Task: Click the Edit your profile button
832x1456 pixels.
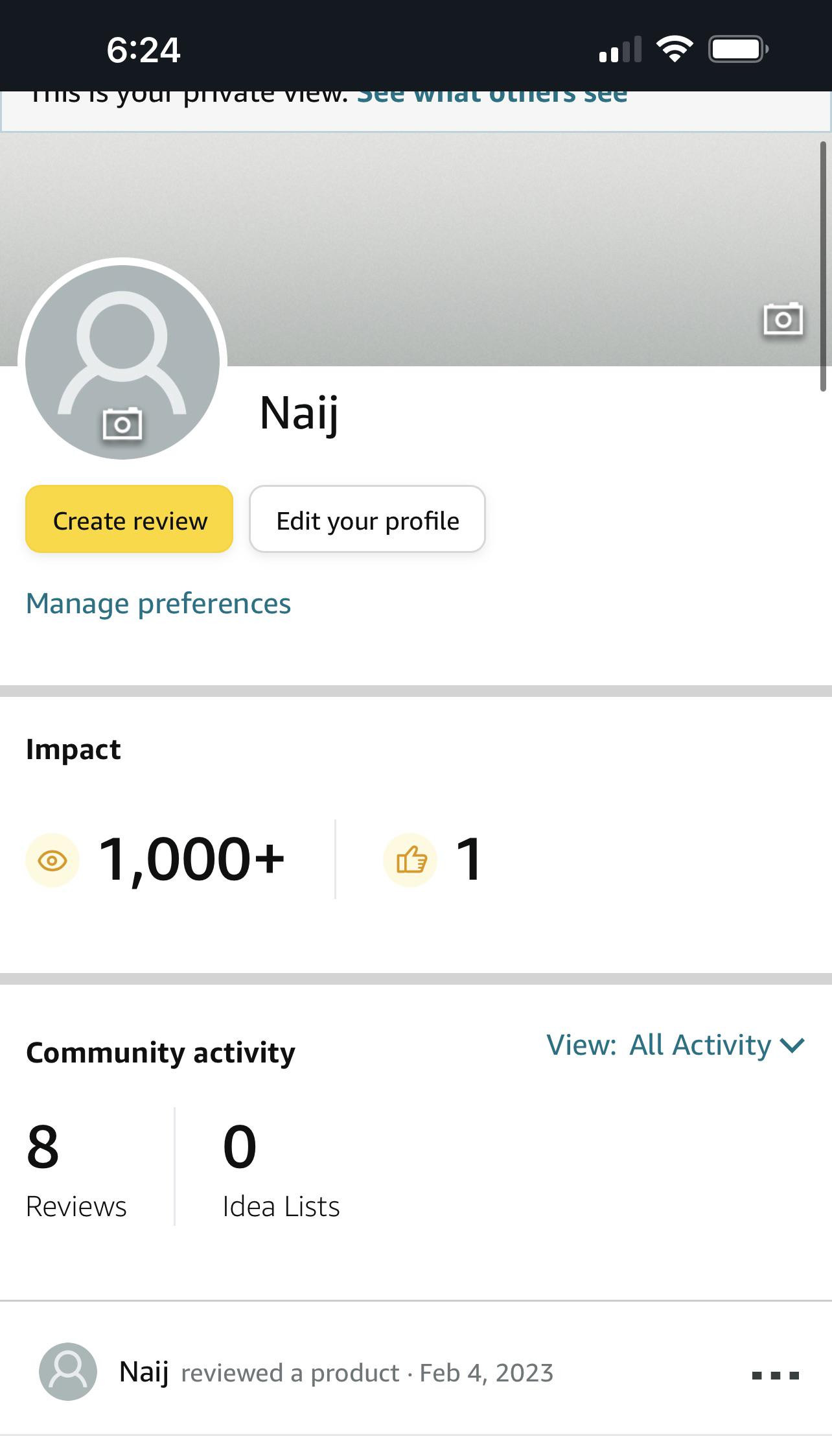Action: [x=367, y=519]
